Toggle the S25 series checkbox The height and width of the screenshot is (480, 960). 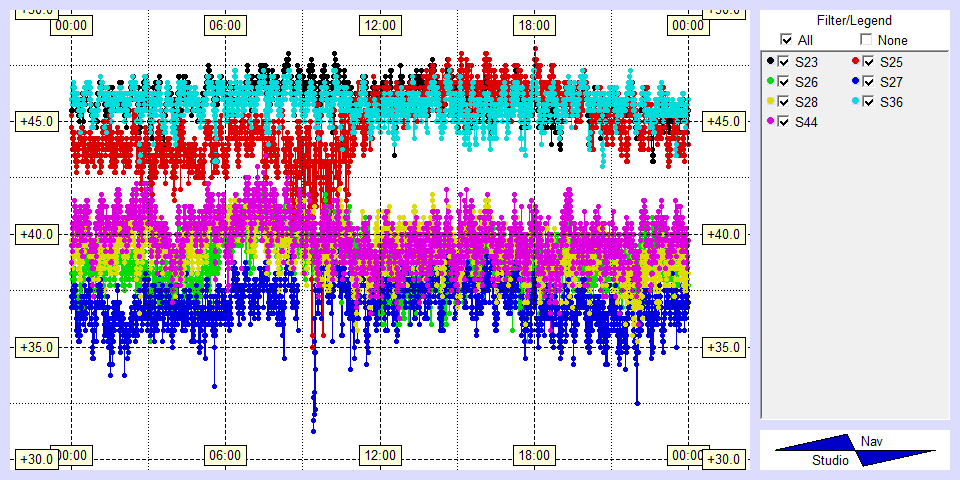coord(869,62)
